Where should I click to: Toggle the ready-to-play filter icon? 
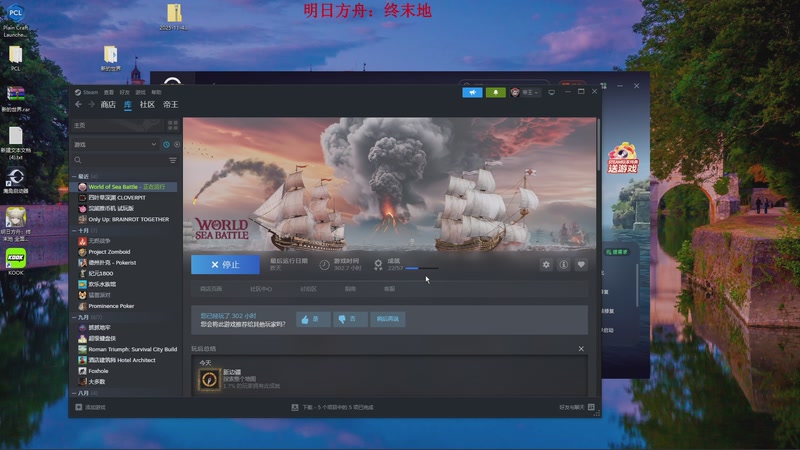point(177,144)
